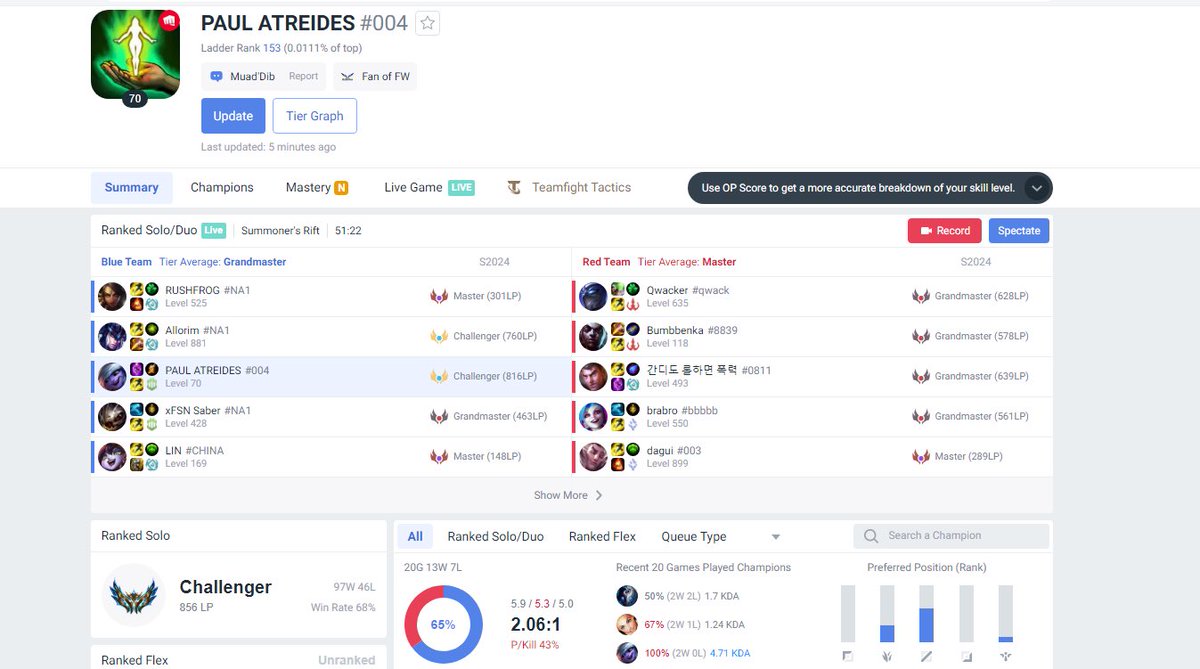Screen dimensions: 1200x669
Task: Open Allorim #NA1 profile
Action: click(197, 330)
